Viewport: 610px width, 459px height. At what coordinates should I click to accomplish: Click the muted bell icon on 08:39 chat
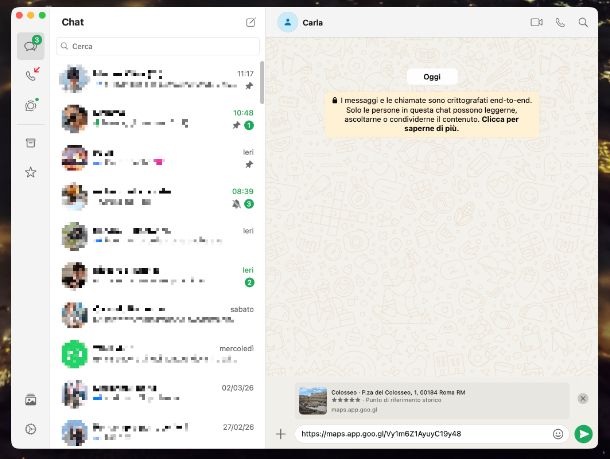[x=236, y=204]
